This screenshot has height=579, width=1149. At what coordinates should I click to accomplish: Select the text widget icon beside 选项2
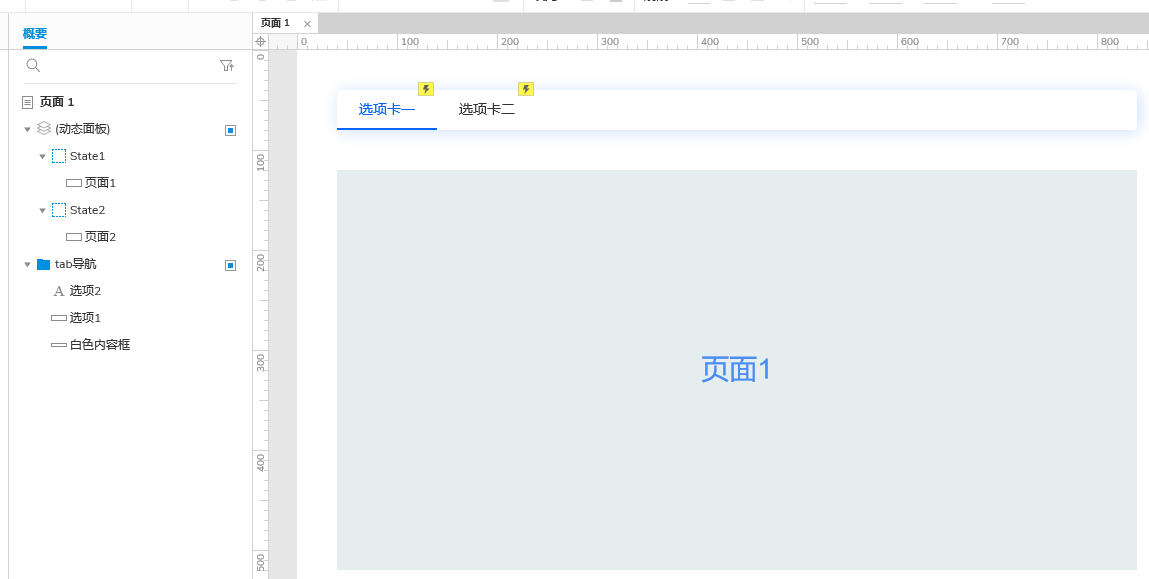[x=60, y=290]
